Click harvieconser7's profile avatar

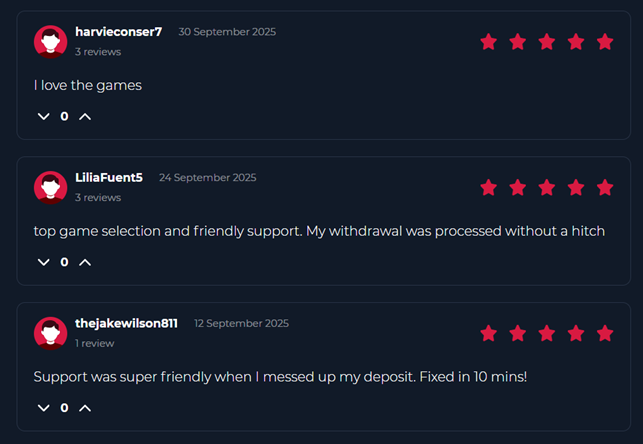click(x=50, y=41)
